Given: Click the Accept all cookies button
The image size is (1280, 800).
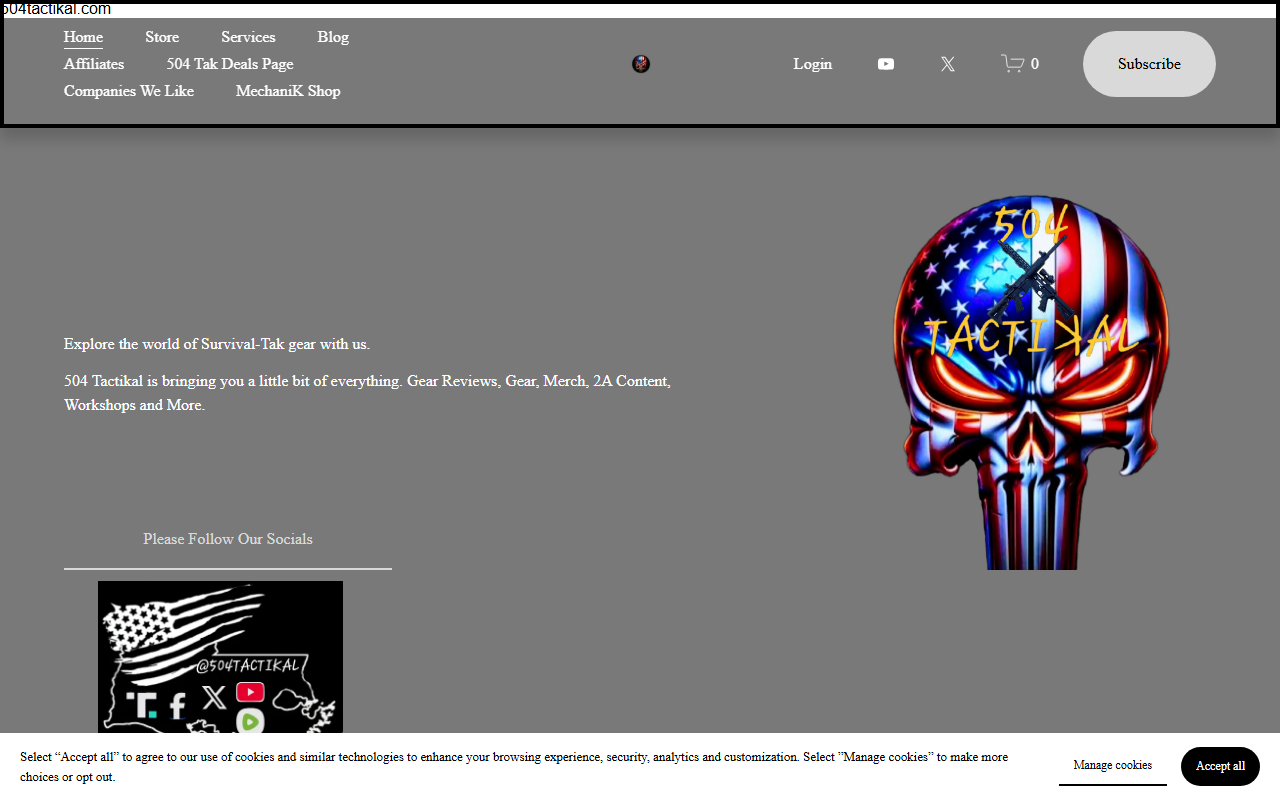Looking at the screenshot, I should (x=1220, y=766).
